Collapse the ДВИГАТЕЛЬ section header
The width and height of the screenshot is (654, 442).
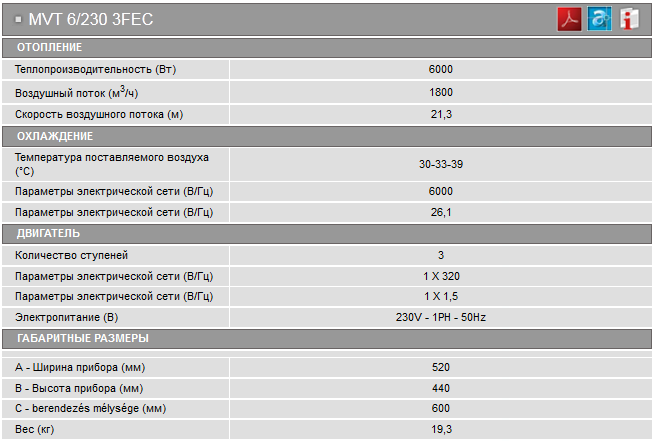tap(327, 234)
